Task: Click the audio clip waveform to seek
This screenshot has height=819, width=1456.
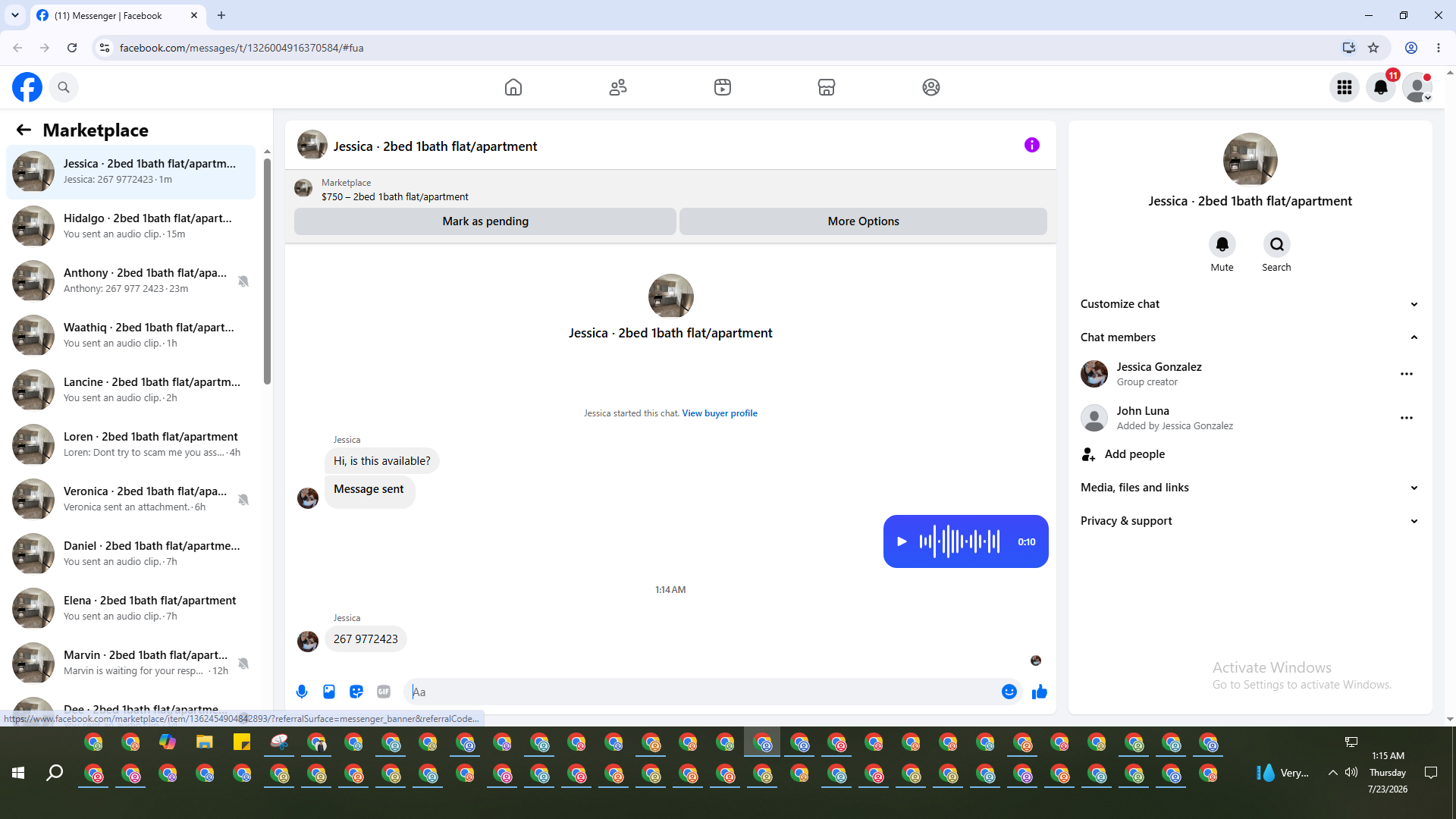Action: point(960,541)
